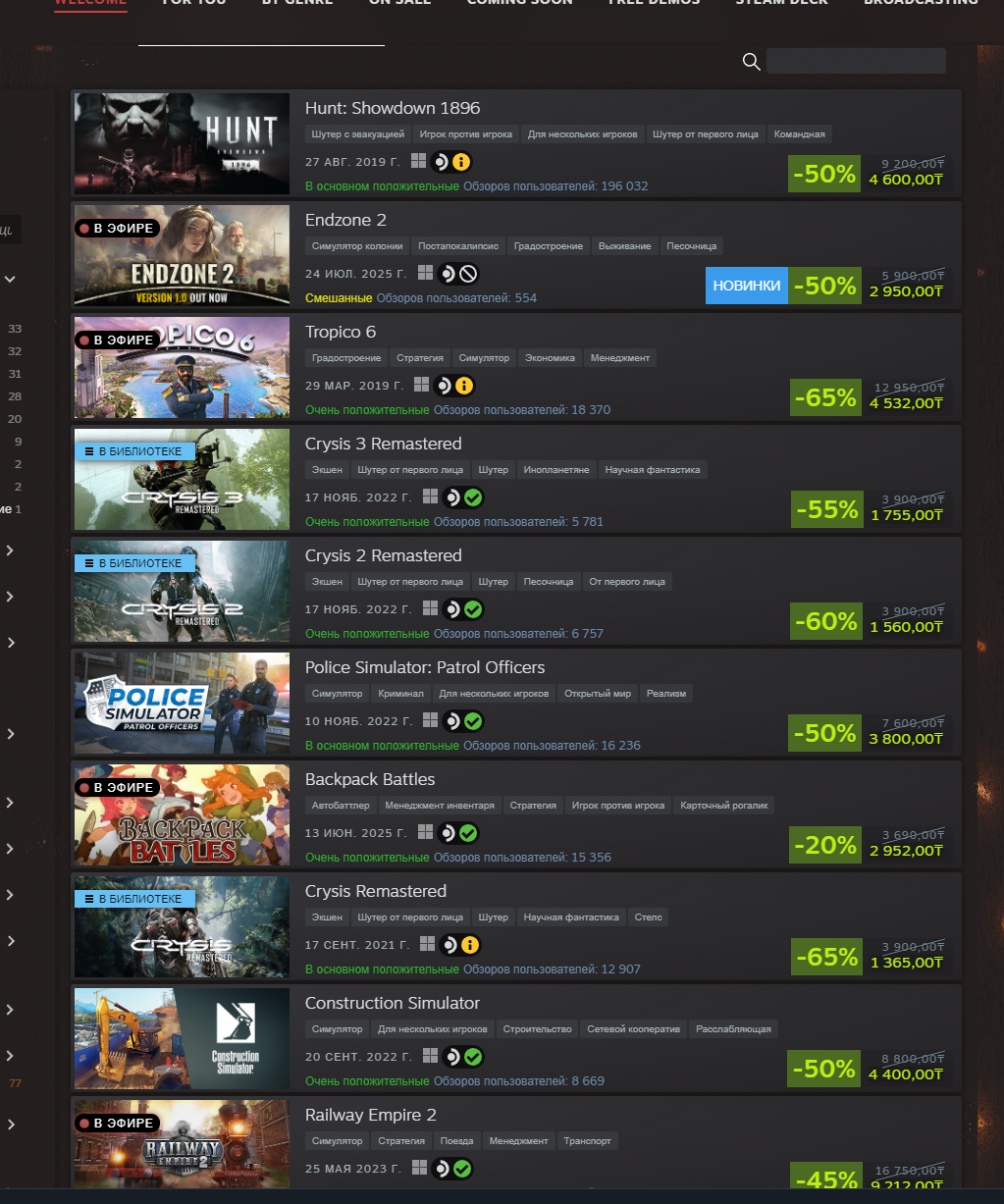
Task: Expand the sidebar chevron beside Railway Empire 2
Action: pyautogui.click(x=10, y=1125)
